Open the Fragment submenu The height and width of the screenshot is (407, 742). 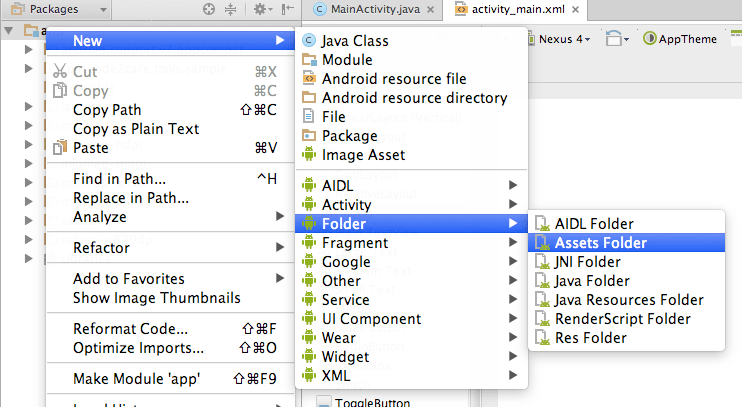click(x=411, y=242)
